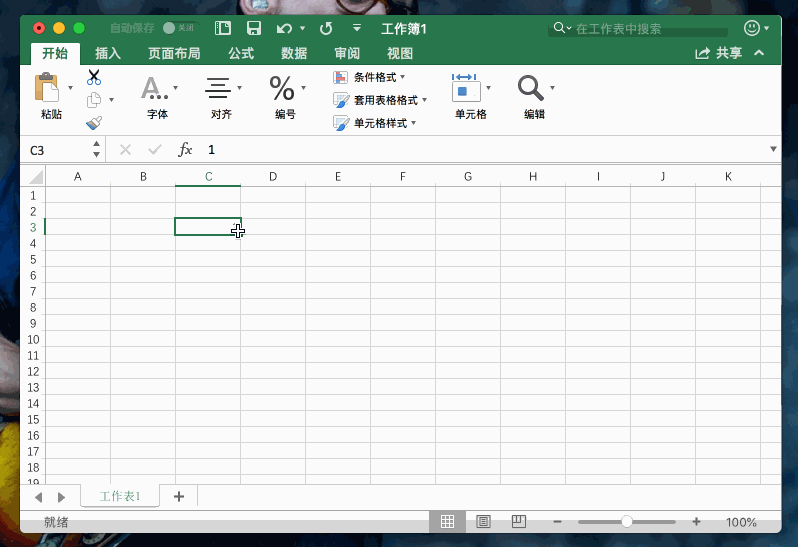Open the workbook template icon in title bar
Viewport: 798px width, 547px height.
pos(223,28)
